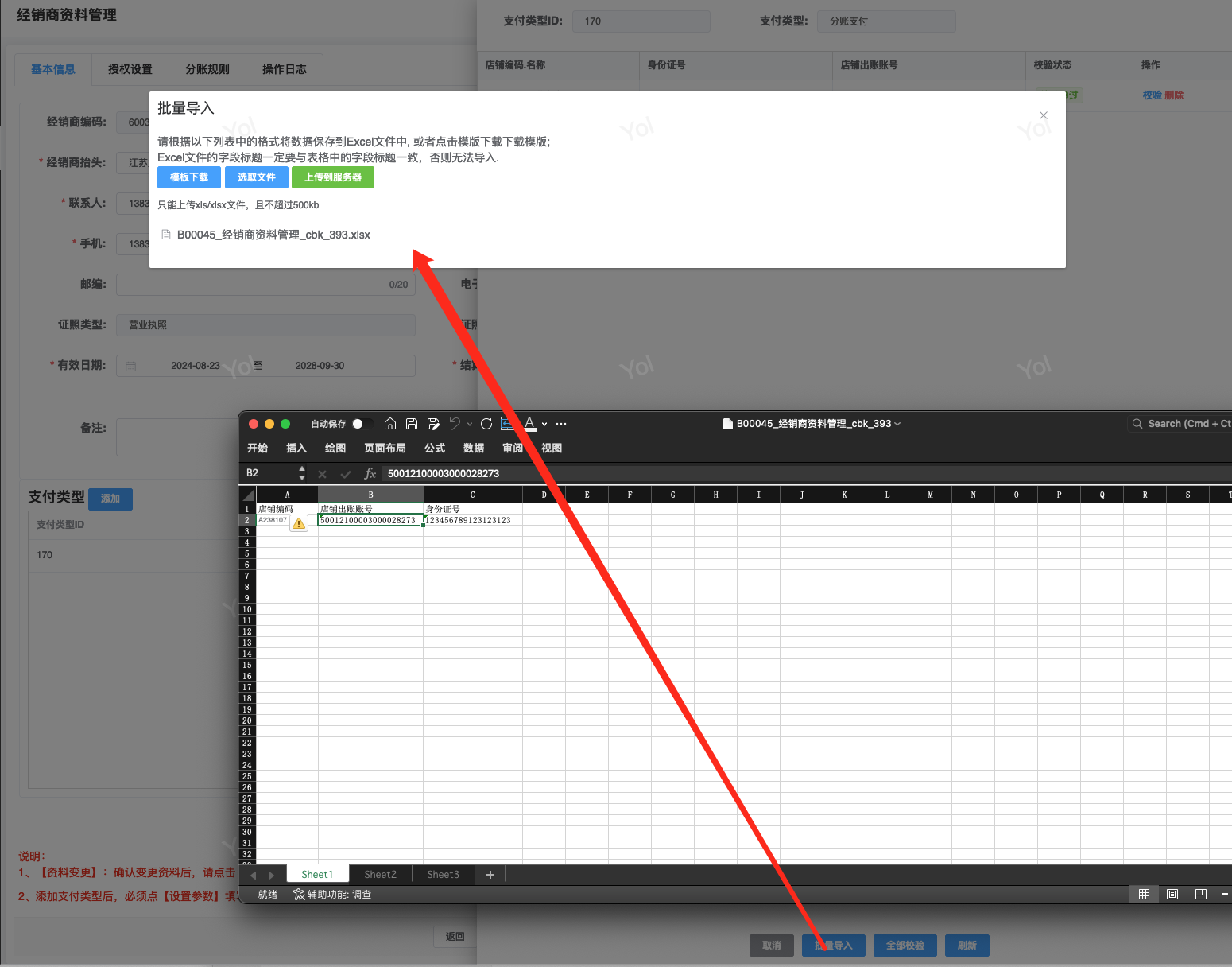Click the 模板下载 button
The image size is (1232, 967).
click(x=189, y=177)
